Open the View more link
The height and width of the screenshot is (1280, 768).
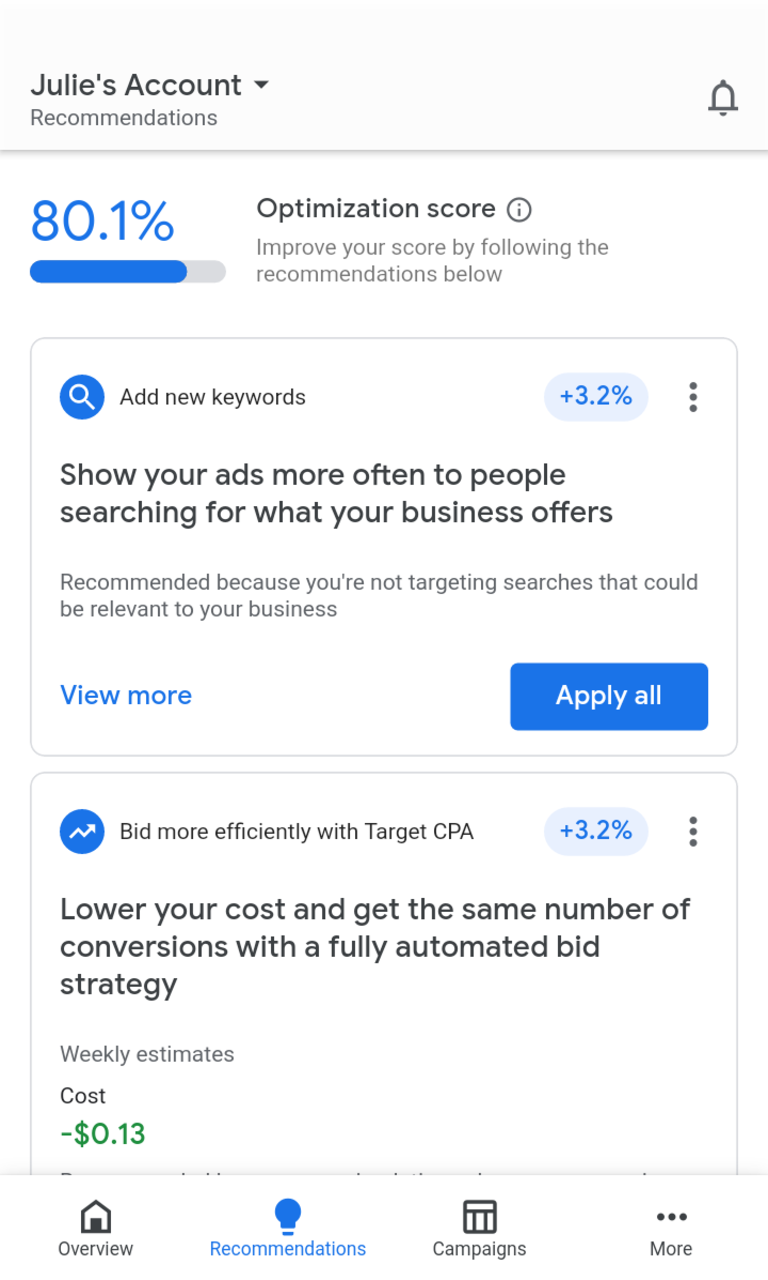click(125, 695)
